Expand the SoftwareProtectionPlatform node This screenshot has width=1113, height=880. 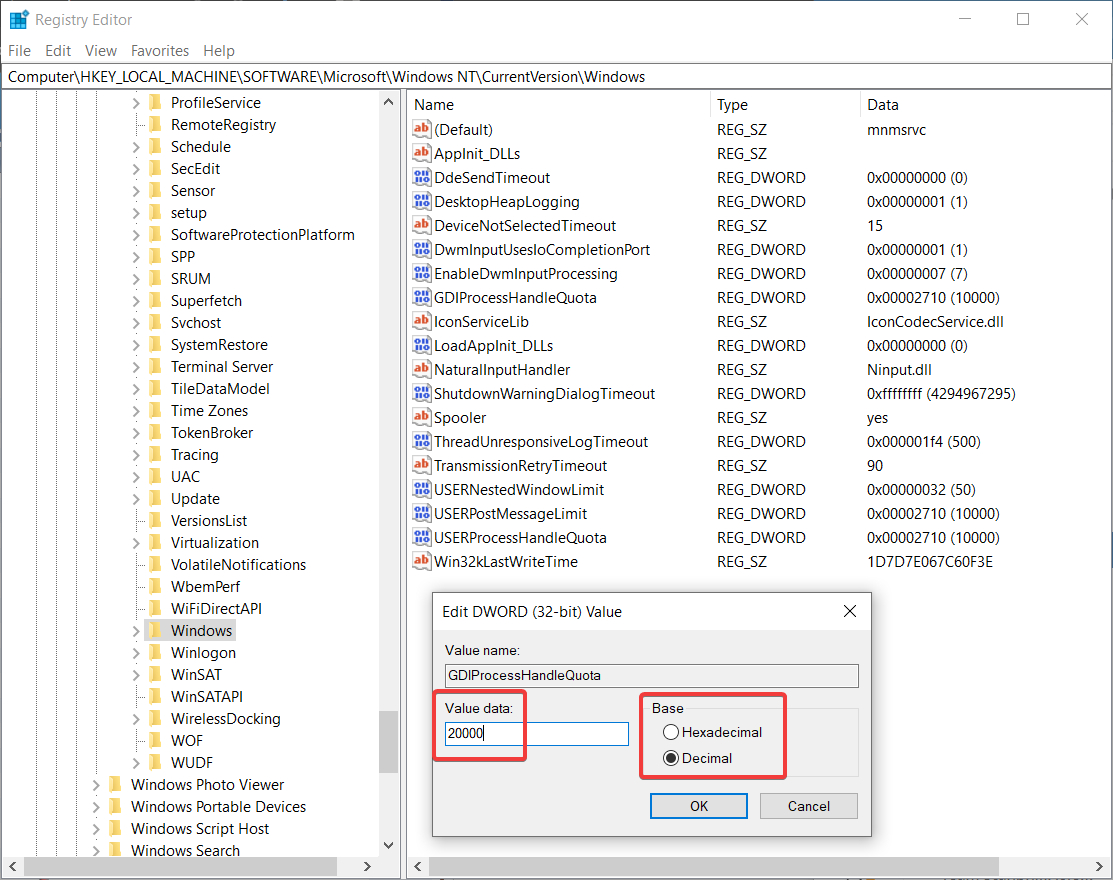point(136,235)
